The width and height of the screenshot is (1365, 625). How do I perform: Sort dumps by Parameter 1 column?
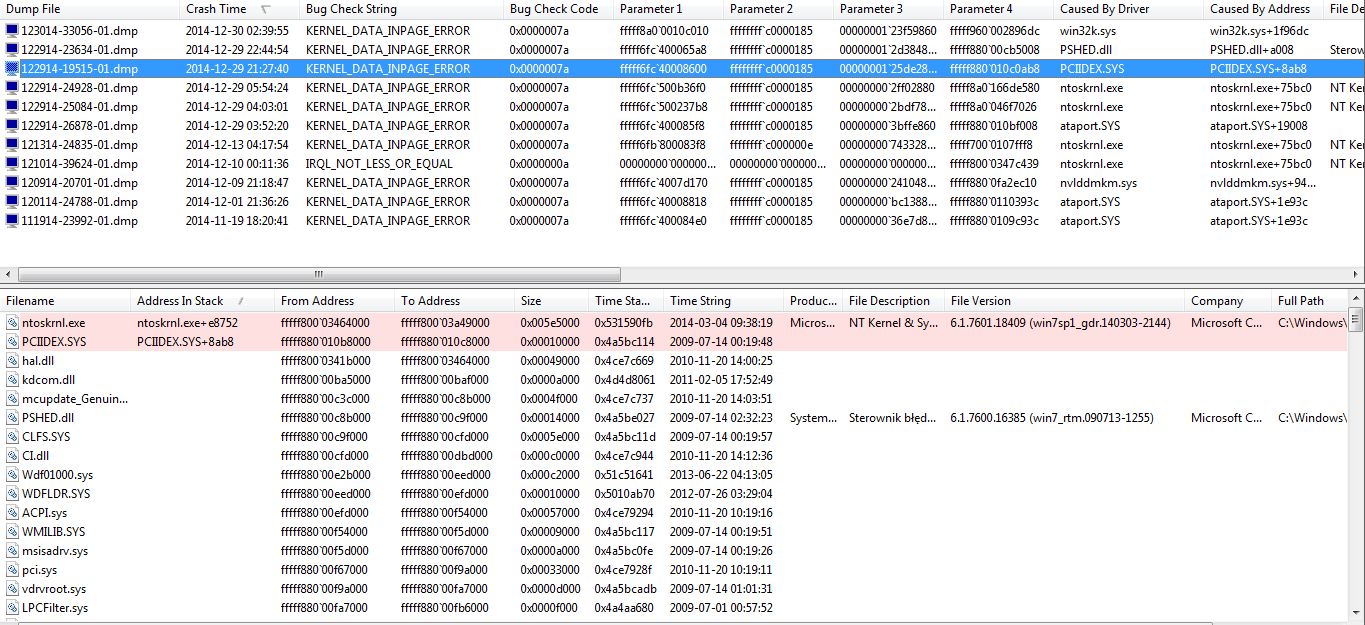coord(668,9)
